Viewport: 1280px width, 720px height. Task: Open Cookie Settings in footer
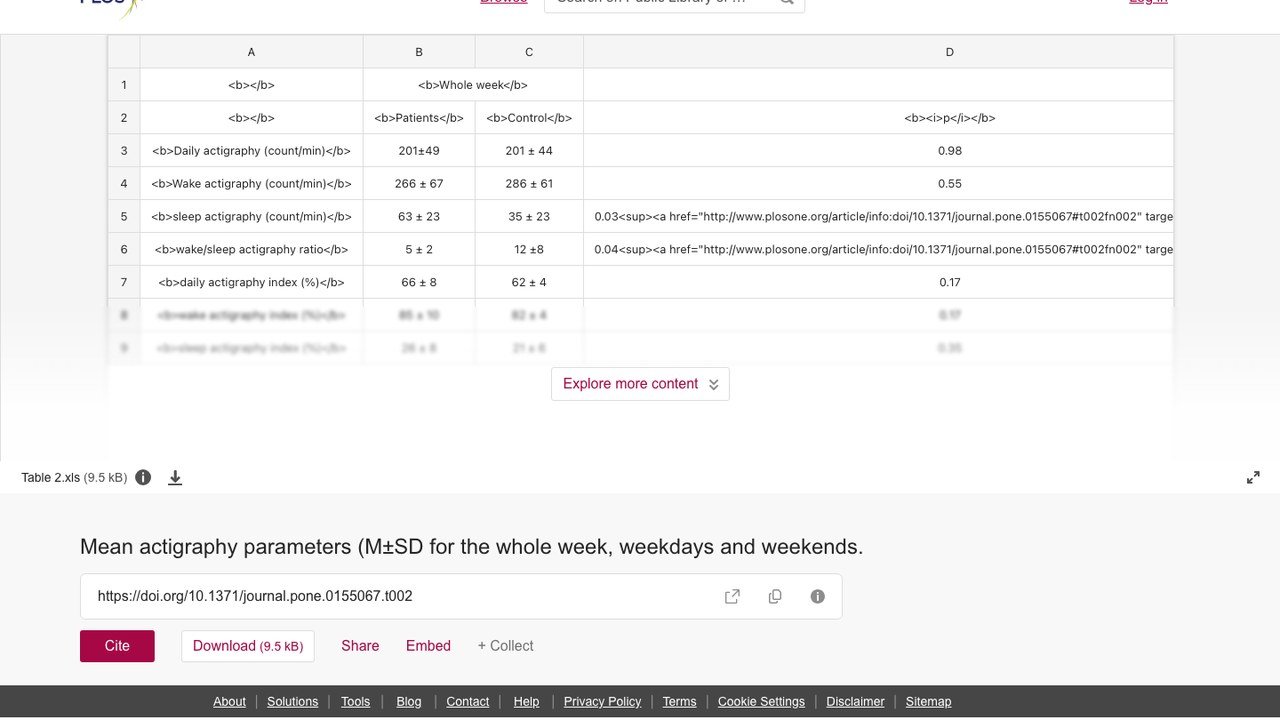point(761,701)
